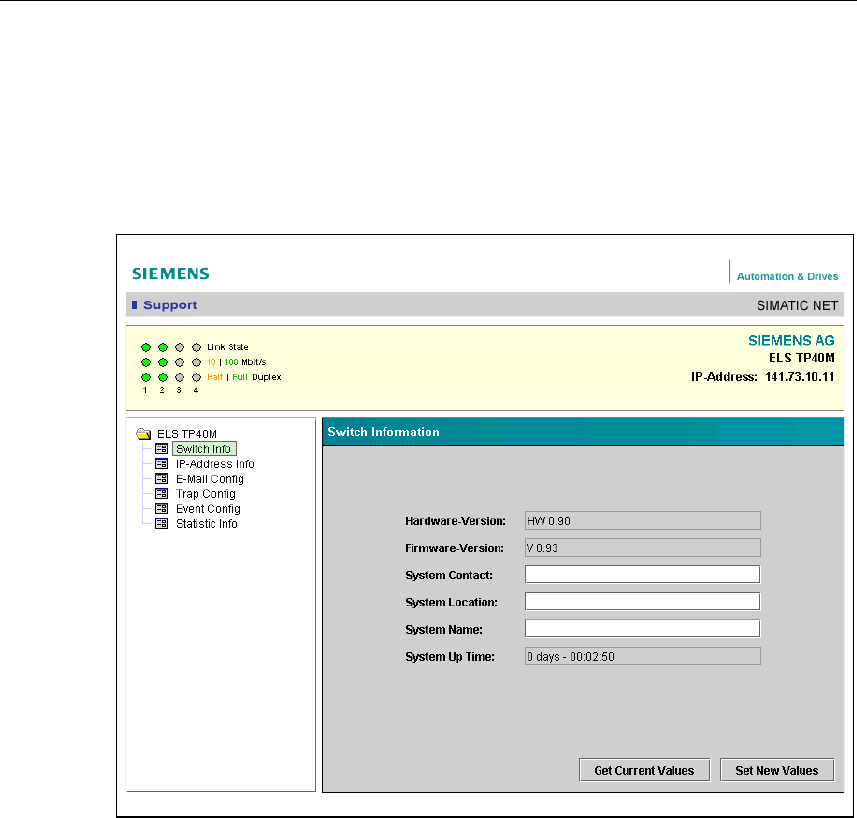Screen dimensions: 857x818
Task: Click the SIMATIC NET text
Action: [x=797, y=306]
